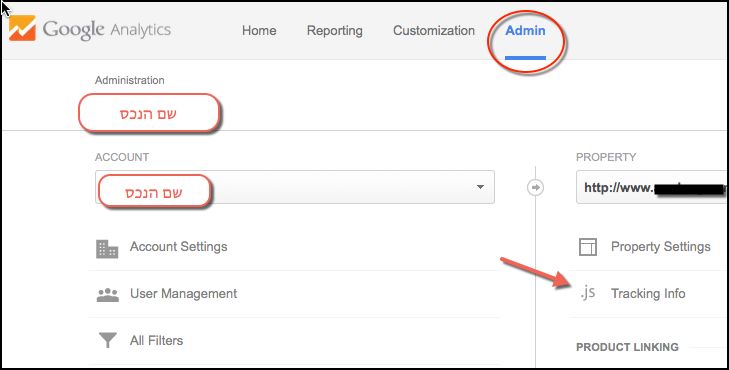Click the Account Settings building icon
This screenshot has height=370, width=729.
coord(107,249)
